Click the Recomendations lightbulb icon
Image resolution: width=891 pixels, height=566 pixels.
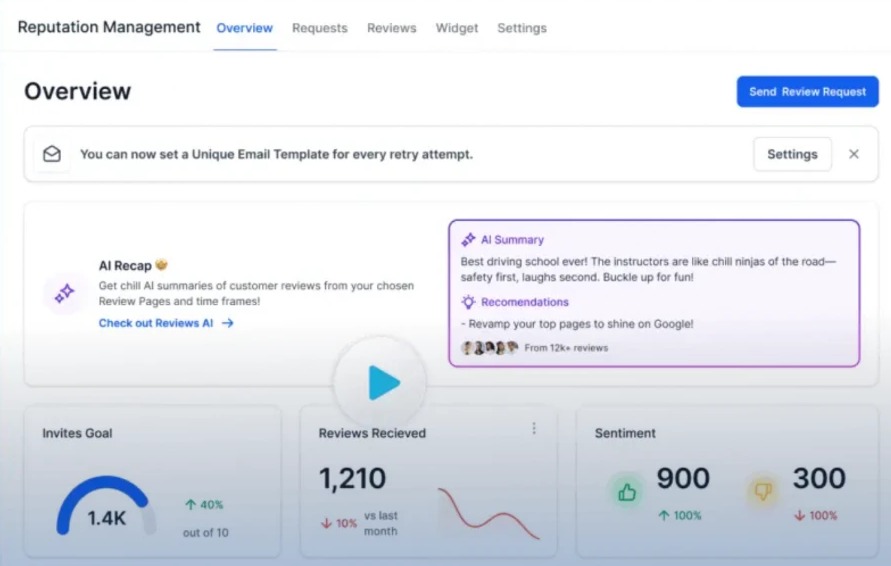[x=468, y=302]
